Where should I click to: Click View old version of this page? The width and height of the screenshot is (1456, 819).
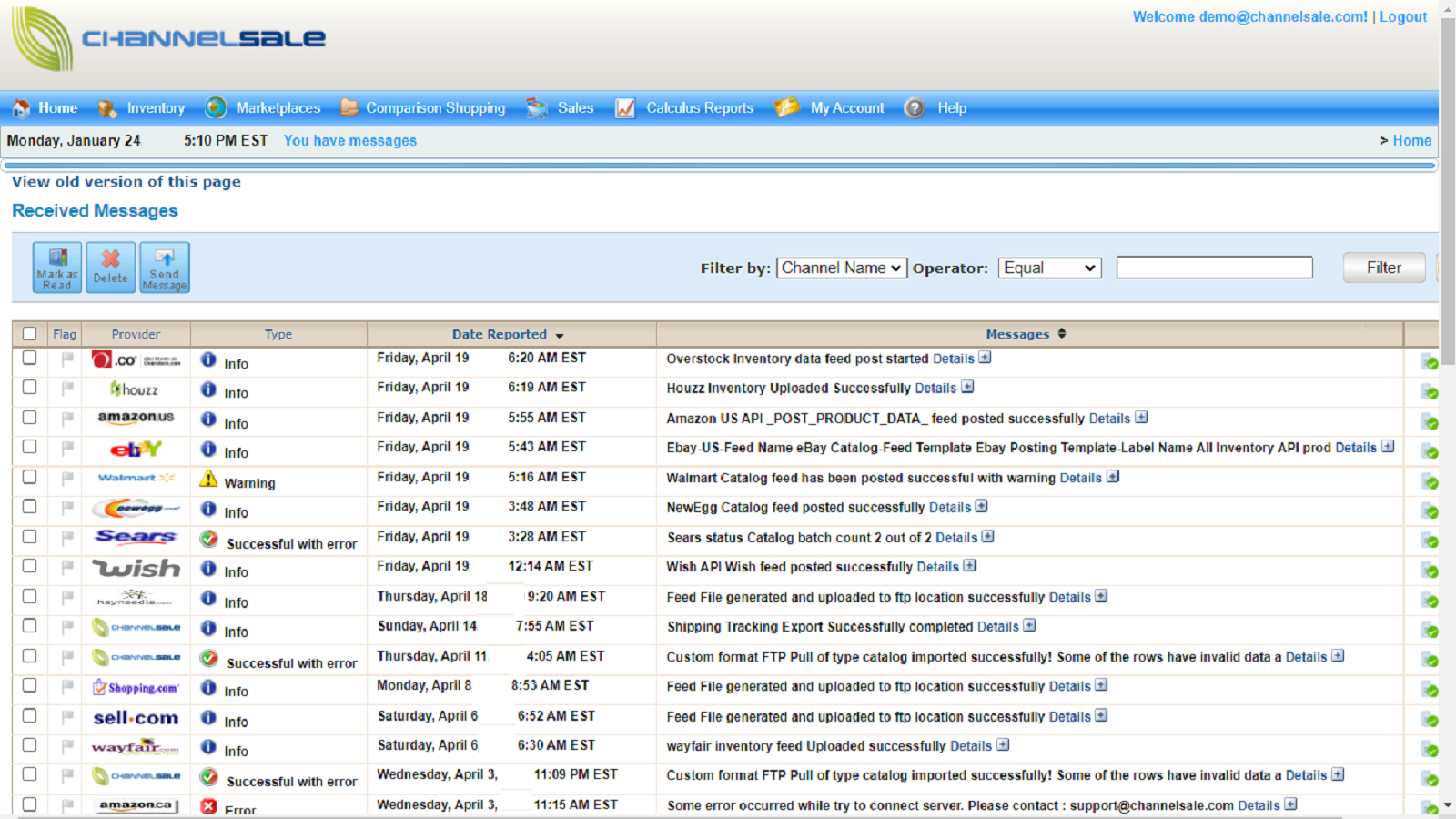[126, 181]
